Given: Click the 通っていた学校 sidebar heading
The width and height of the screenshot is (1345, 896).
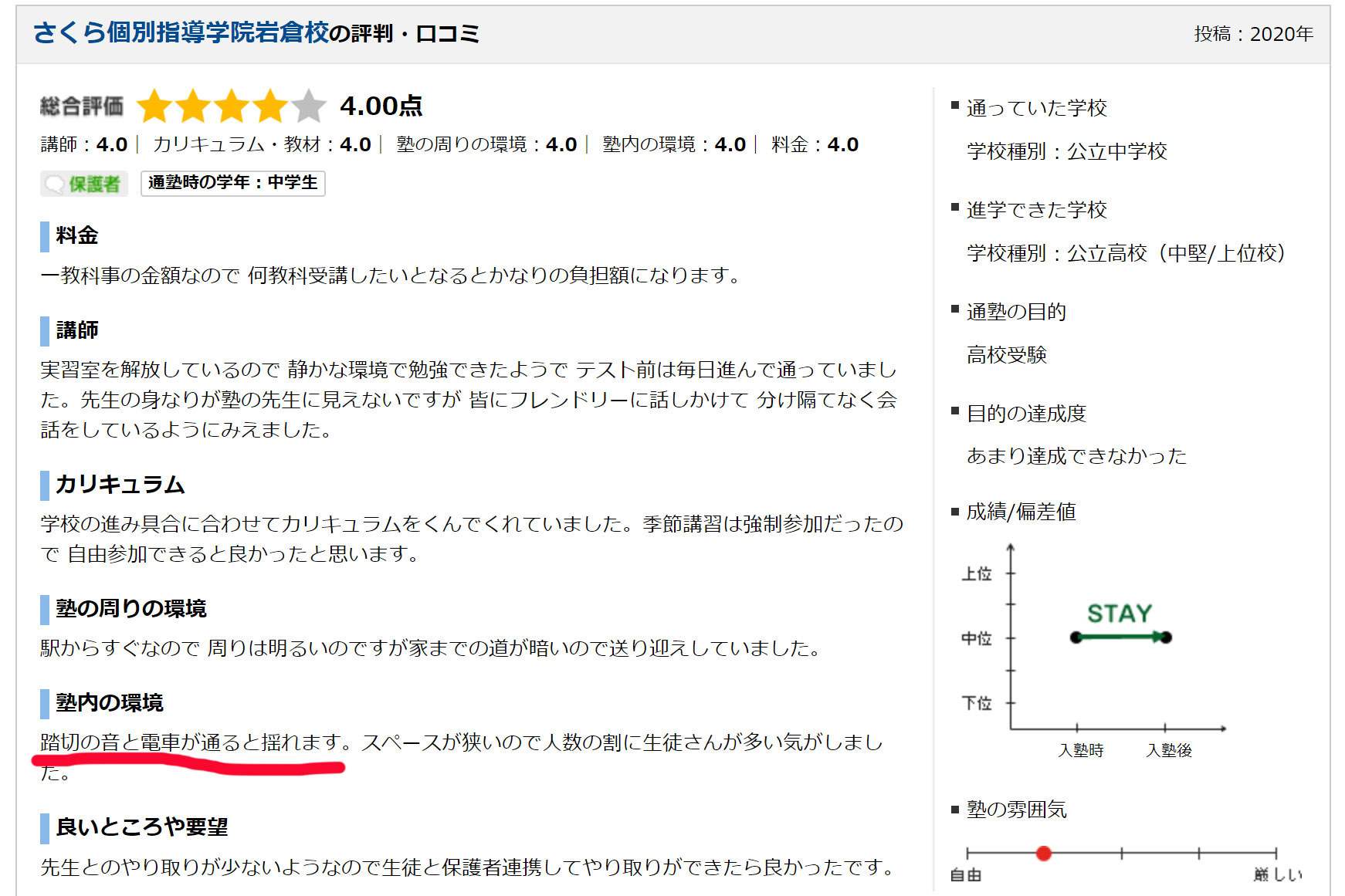Looking at the screenshot, I should tap(1036, 108).
